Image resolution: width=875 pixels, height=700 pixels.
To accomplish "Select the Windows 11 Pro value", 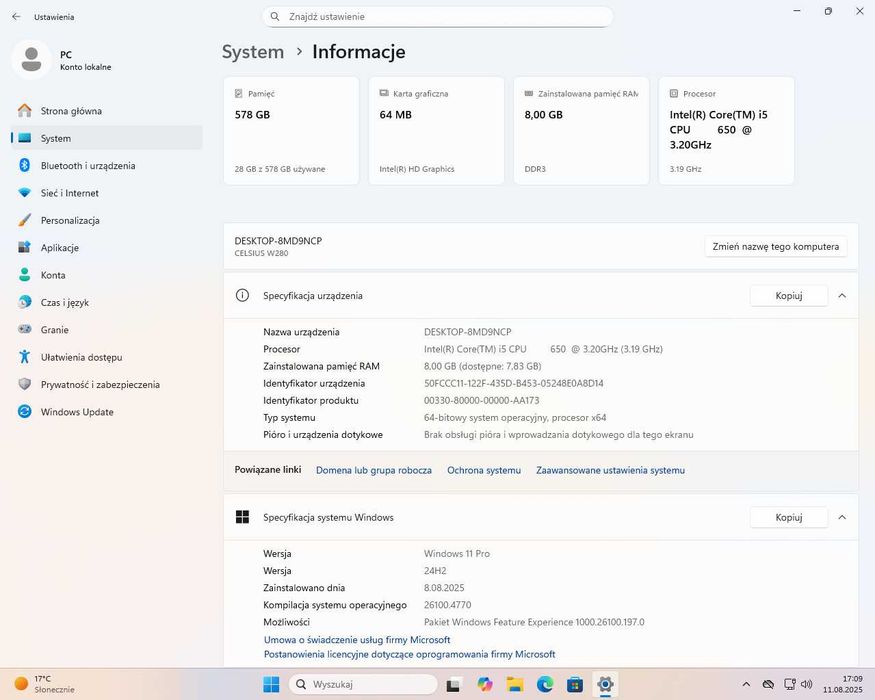I will click(457, 554).
